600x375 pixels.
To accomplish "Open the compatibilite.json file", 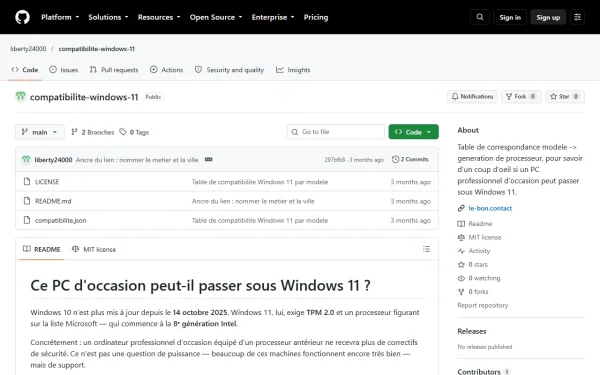I will click(x=60, y=220).
